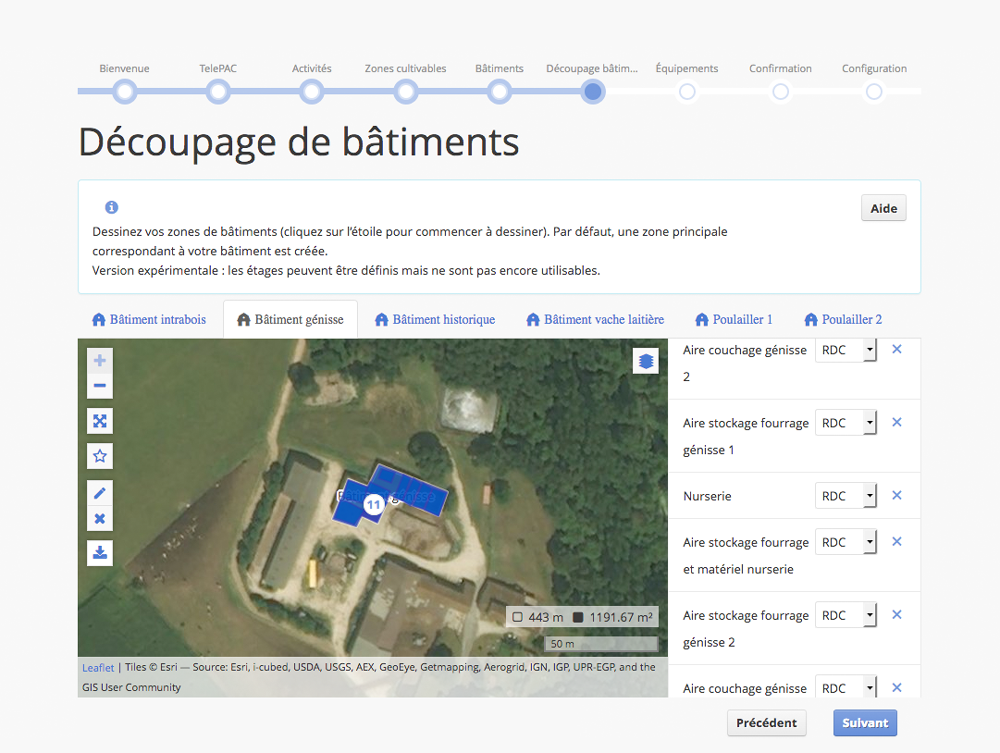Remove the Nurserie zone

tap(897, 495)
